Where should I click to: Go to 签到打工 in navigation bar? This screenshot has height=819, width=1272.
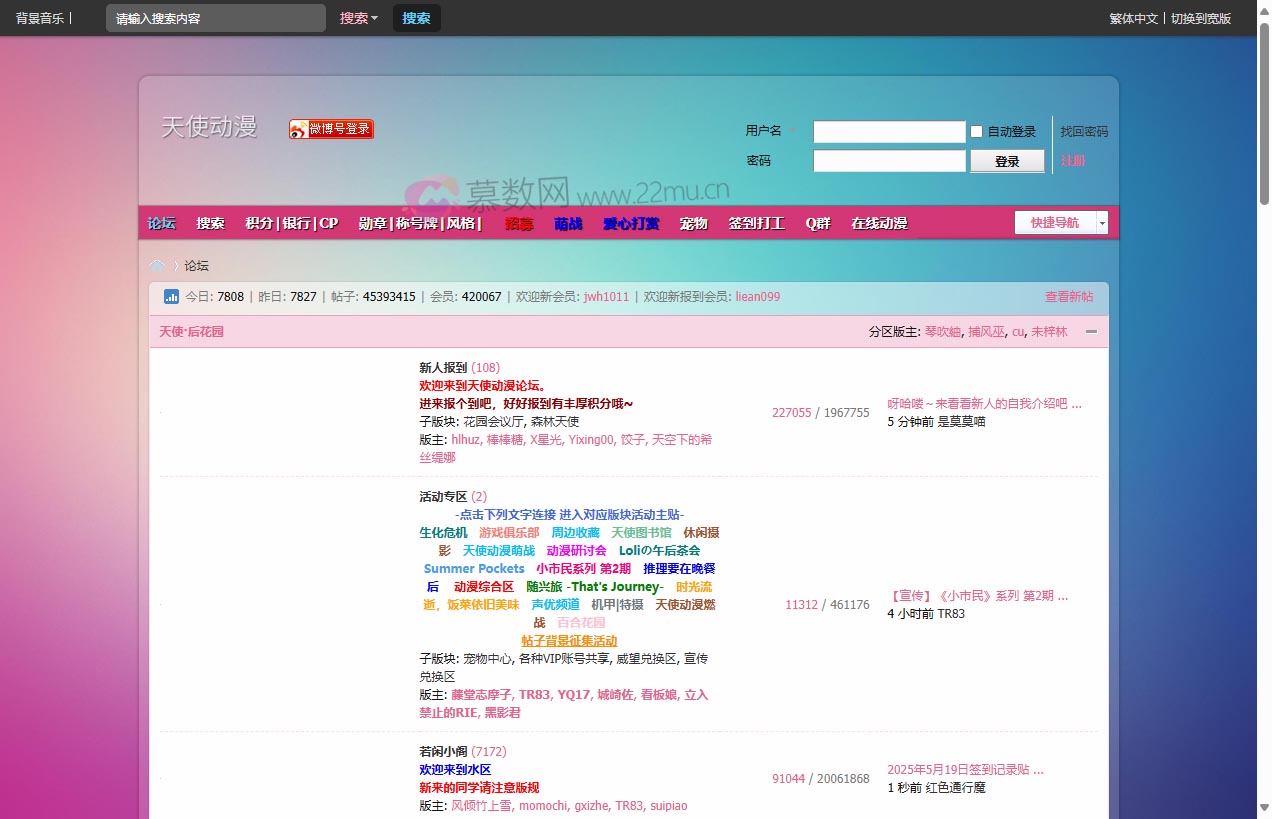coord(756,224)
